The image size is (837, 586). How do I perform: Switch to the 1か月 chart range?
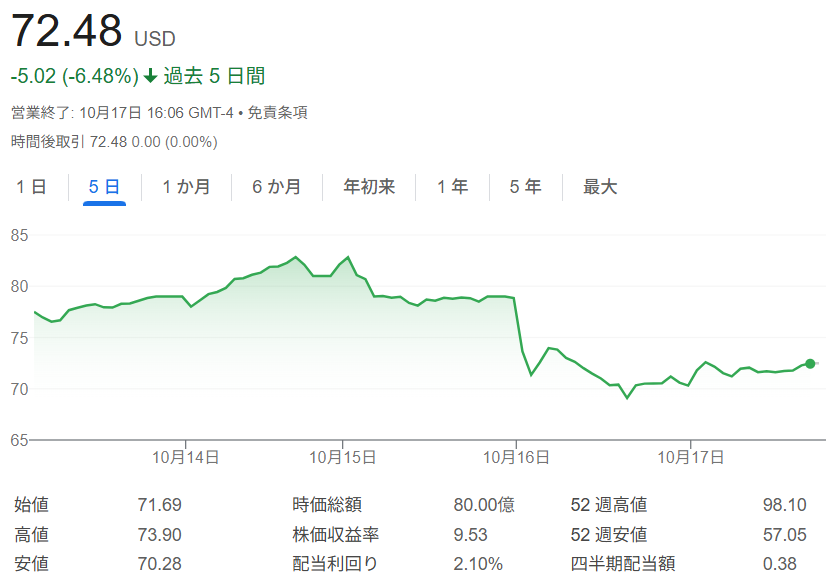(x=186, y=187)
